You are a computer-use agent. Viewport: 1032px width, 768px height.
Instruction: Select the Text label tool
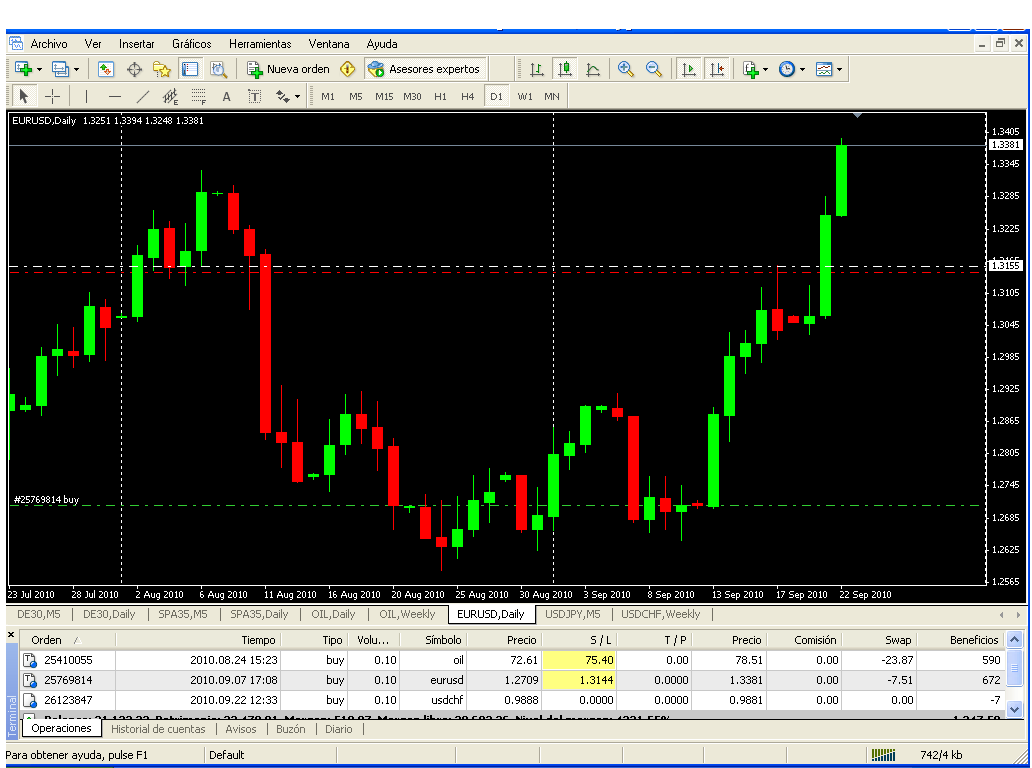point(226,96)
